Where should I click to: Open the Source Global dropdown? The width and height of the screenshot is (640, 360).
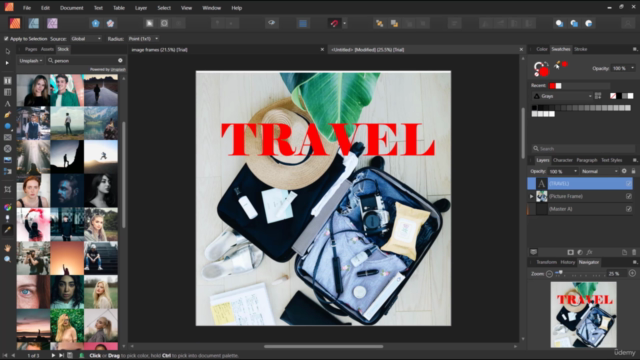[86, 39]
